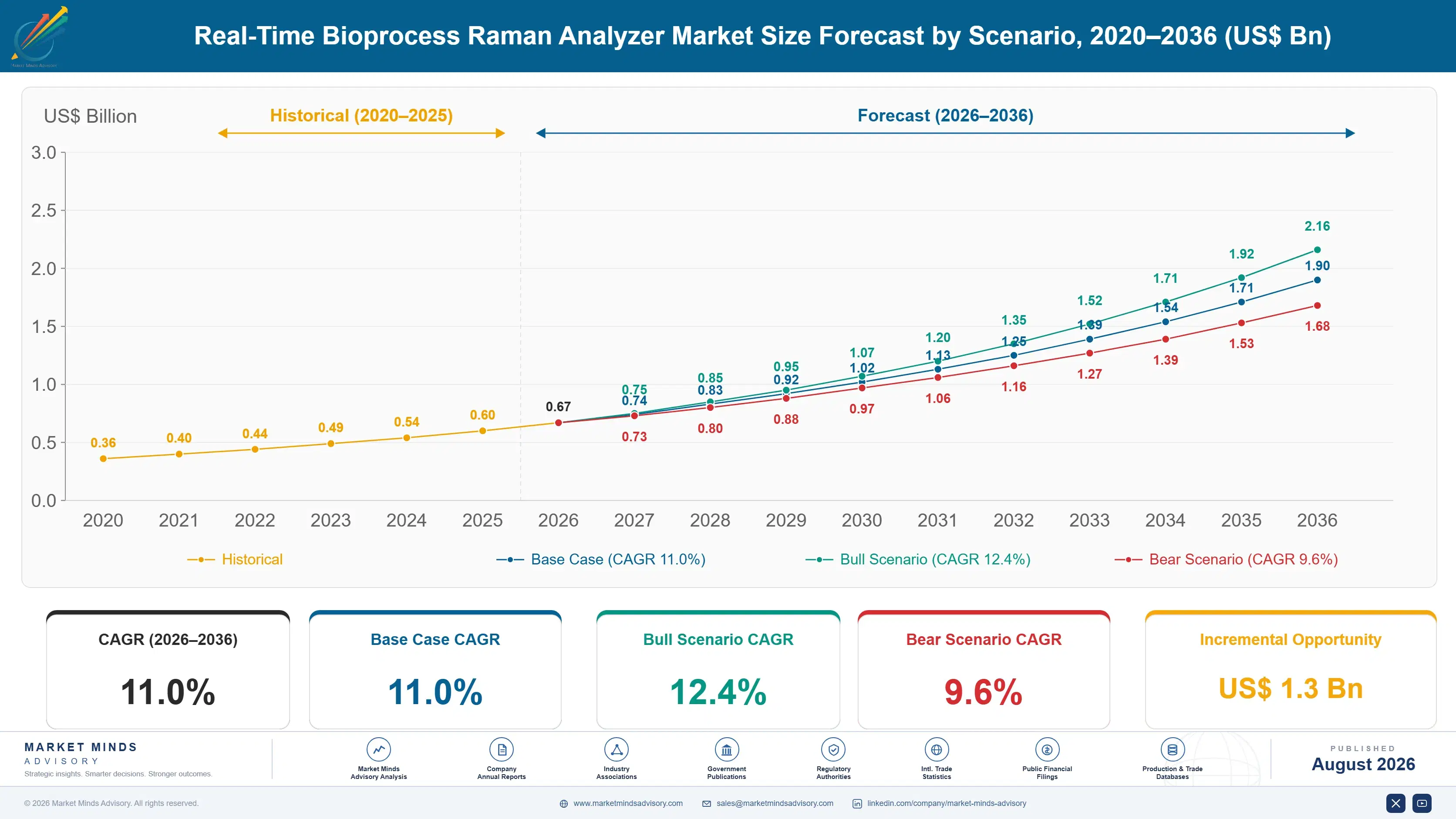Viewport: 1456px width, 819px height.
Task: Click the 2033 bear scenario point 1.27
Action: [1089, 353]
